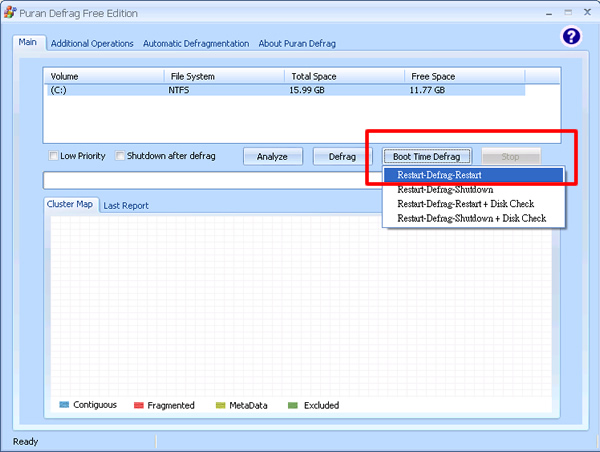Switch to the Last Report tab

pyautogui.click(x=126, y=206)
